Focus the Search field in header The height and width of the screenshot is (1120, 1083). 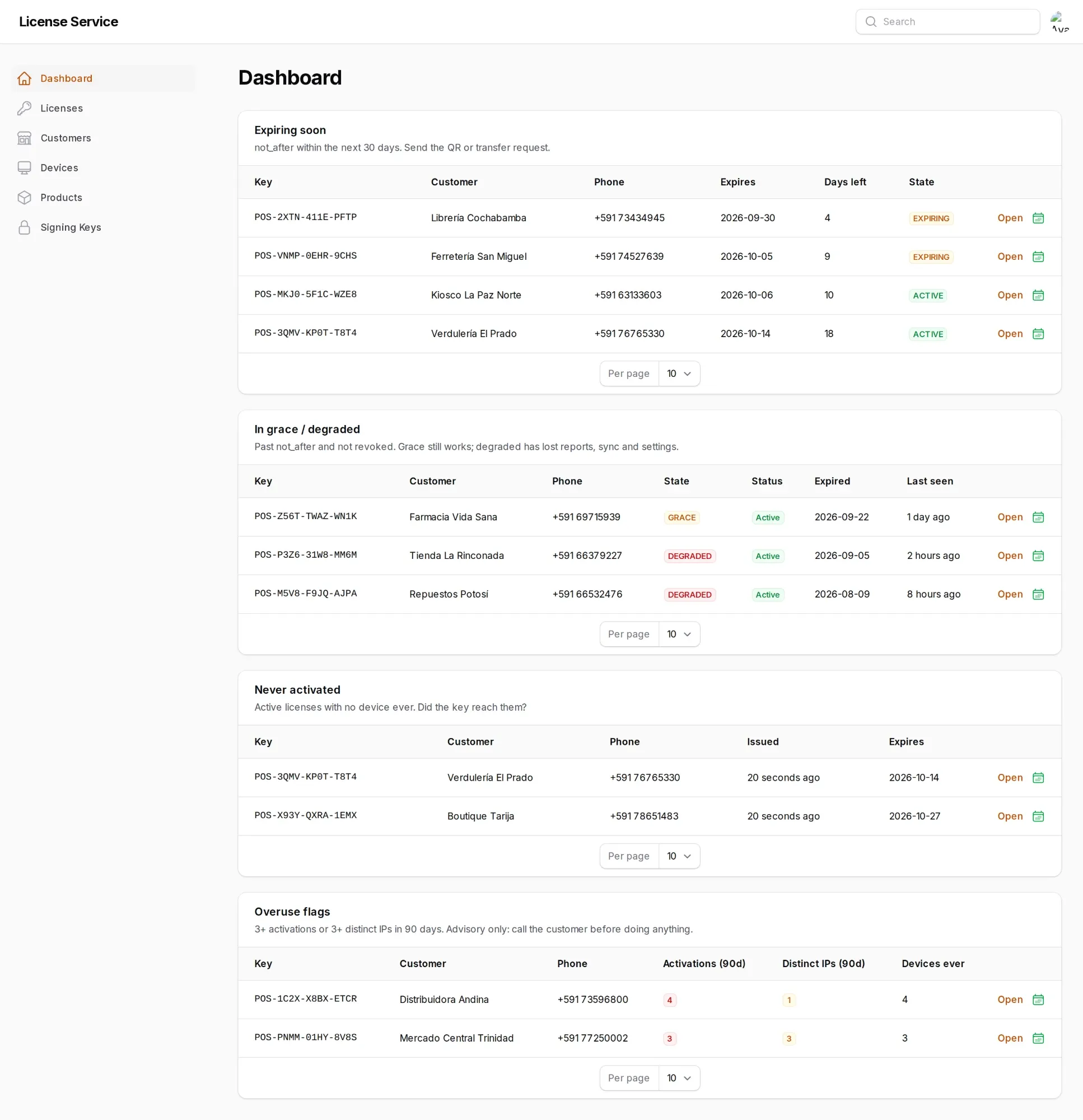[947, 22]
